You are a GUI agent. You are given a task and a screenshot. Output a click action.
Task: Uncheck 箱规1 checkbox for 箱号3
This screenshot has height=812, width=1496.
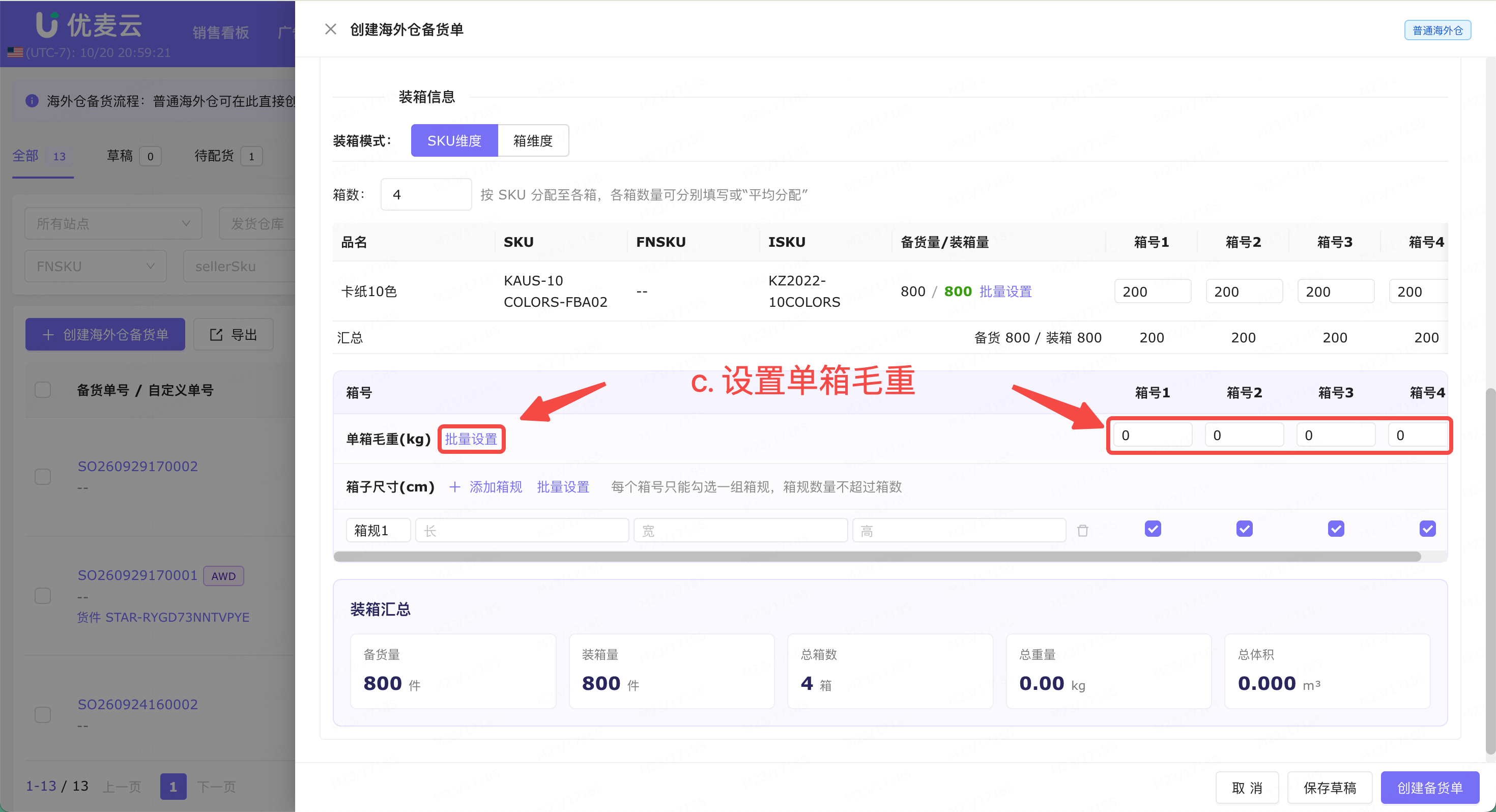tap(1336, 529)
